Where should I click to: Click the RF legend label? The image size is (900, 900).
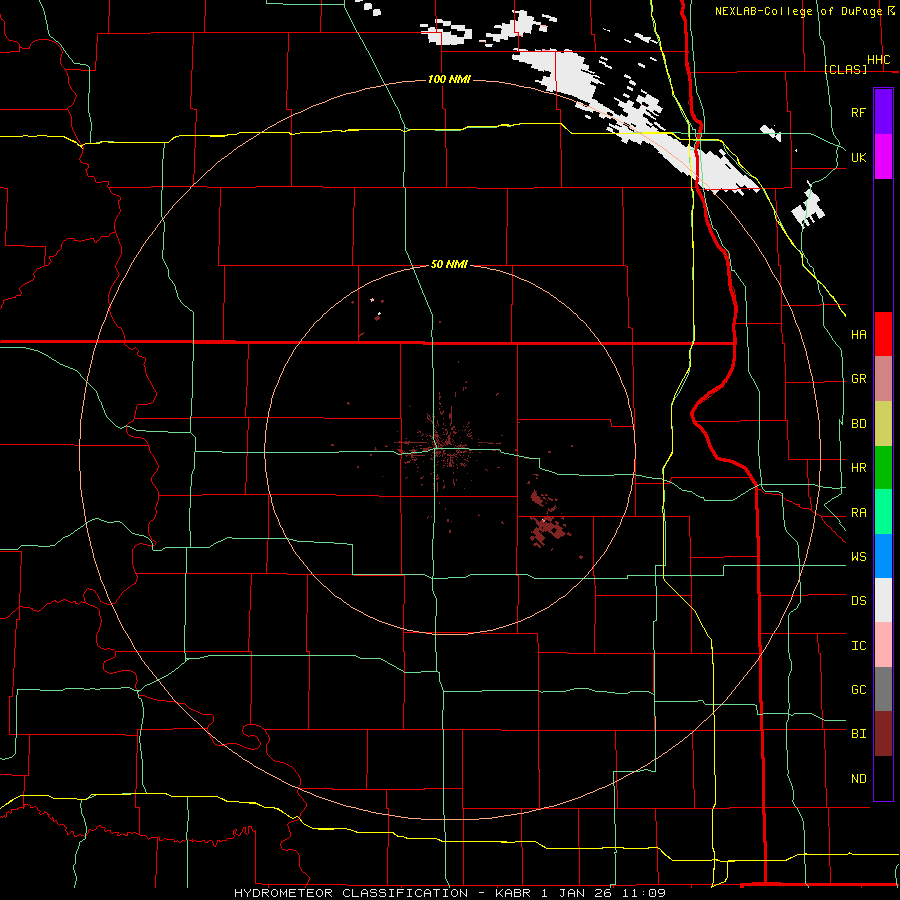click(x=858, y=112)
